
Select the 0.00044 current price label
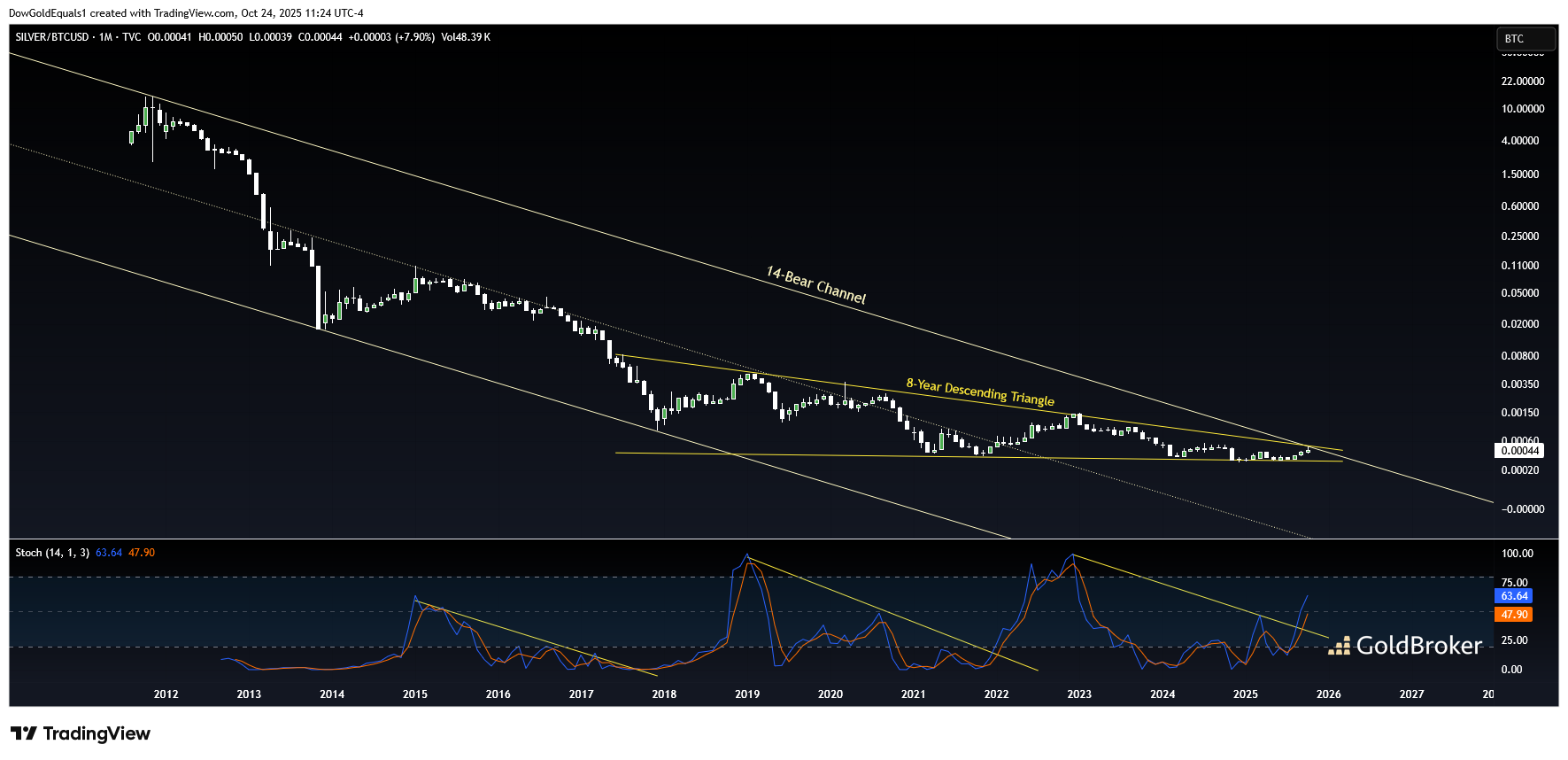(1520, 451)
